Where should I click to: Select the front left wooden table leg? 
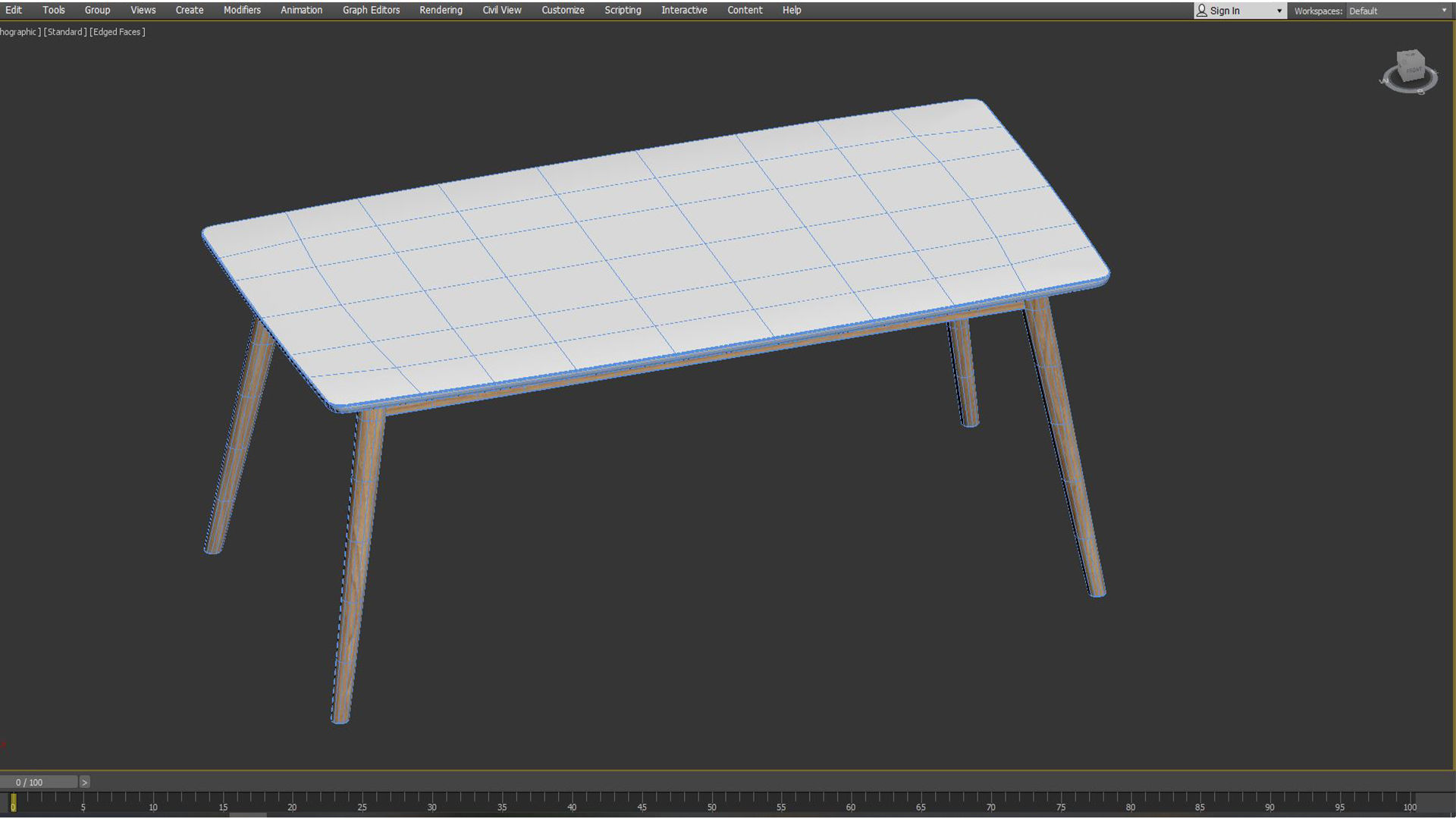[x=359, y=565]
